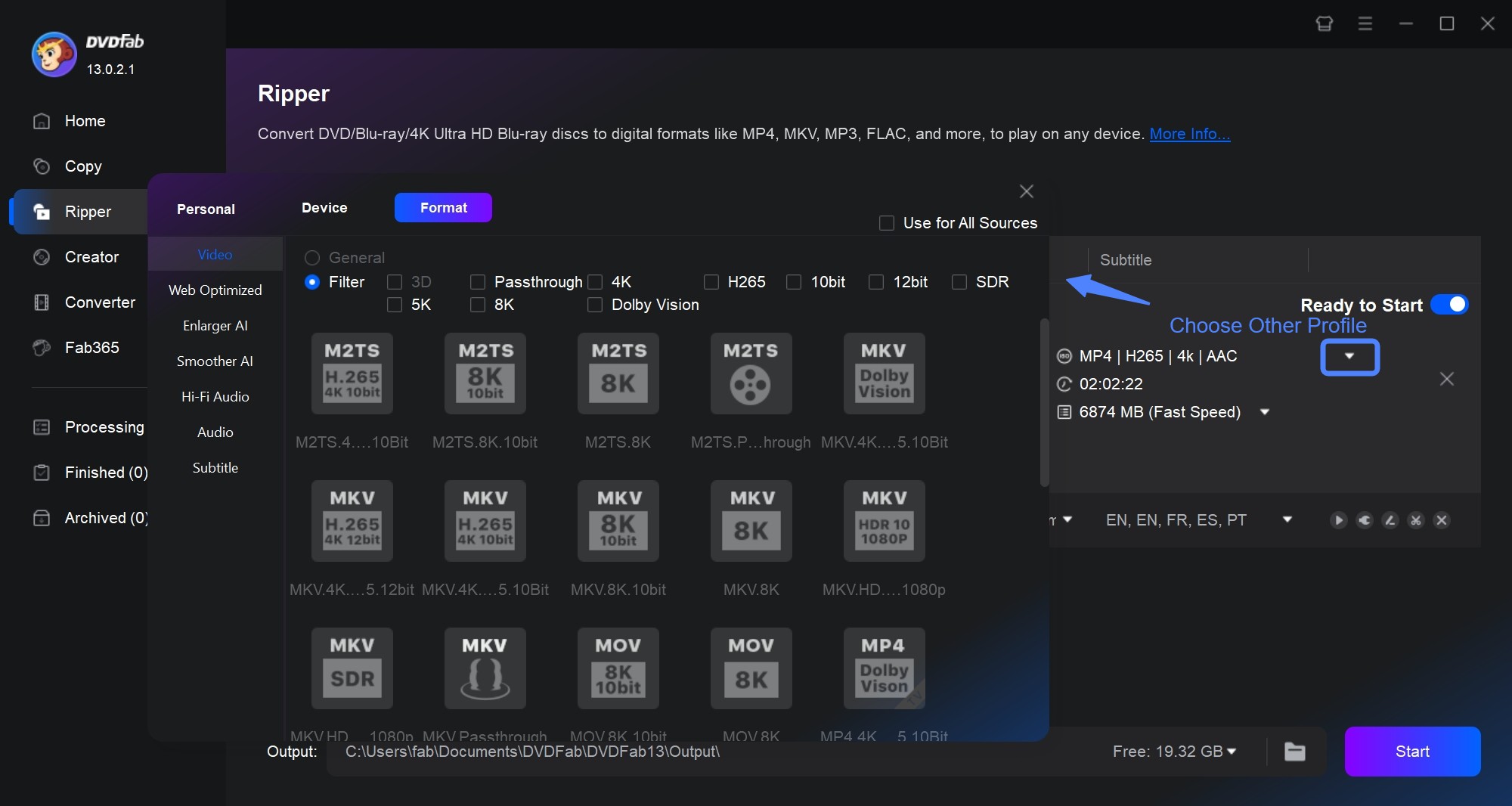Expand the EN, EN, FR, ES, PT subtitle dropdown

point(1287,520)
